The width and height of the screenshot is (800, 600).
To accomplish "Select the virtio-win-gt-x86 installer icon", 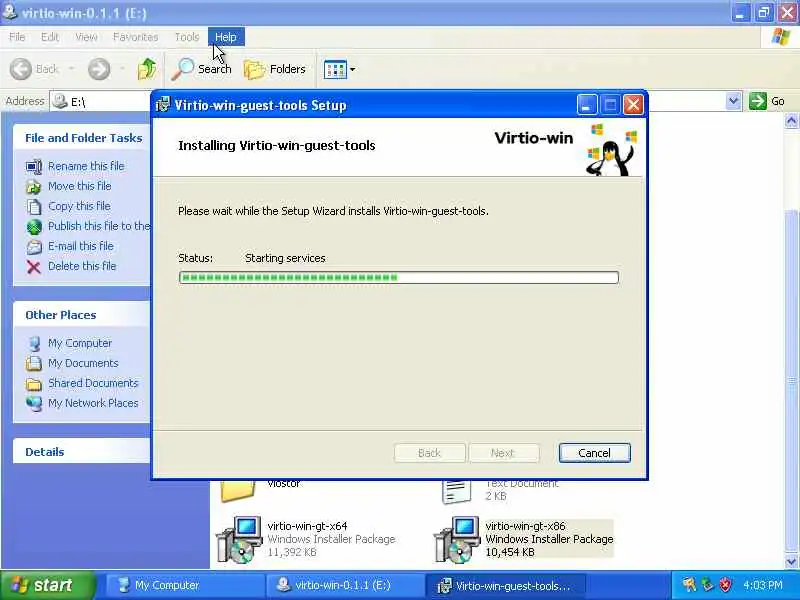I will click(456, 540).
